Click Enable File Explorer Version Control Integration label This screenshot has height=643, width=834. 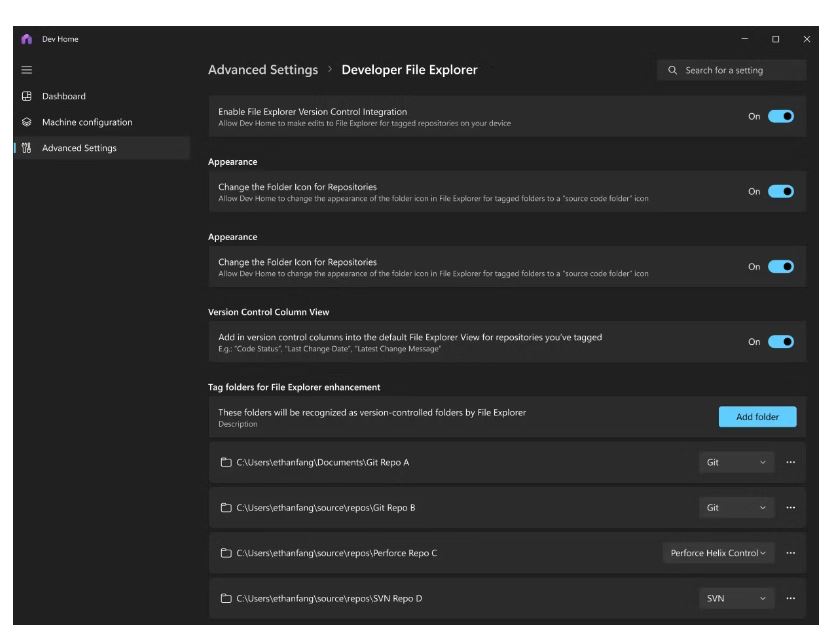point(313,112)
